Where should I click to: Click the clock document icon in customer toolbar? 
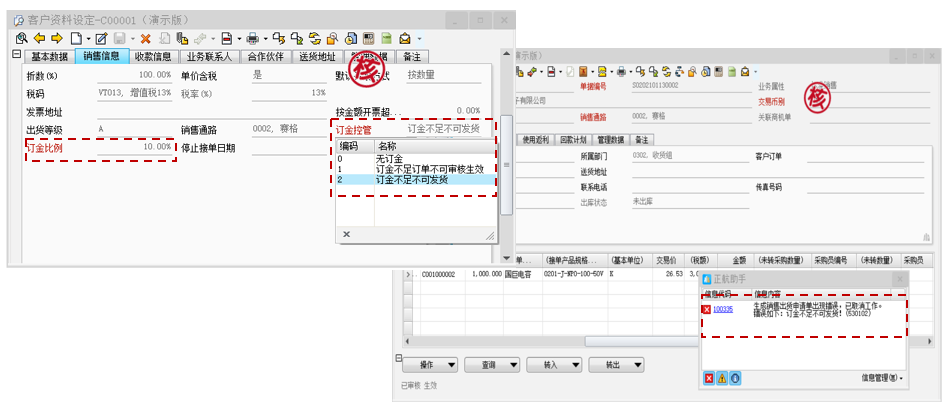351,39
